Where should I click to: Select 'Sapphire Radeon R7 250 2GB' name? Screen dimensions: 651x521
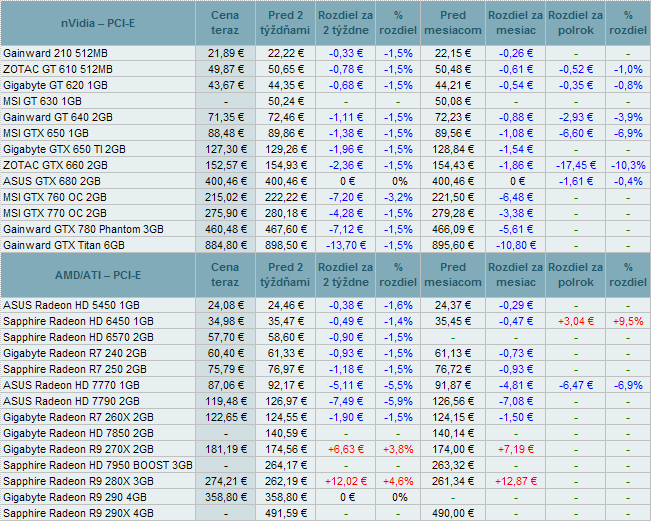(x=75, y=369)
